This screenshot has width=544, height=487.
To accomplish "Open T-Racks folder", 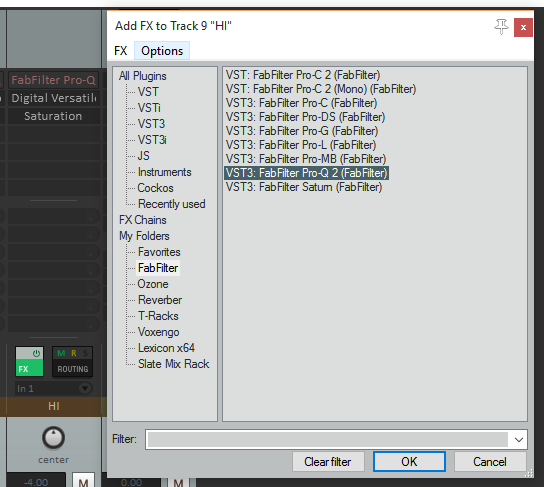I will pos(158,316).
